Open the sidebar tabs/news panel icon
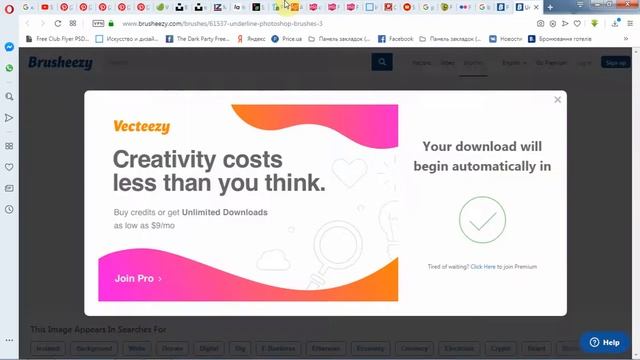The width and height of the screenshot is (640, 360). tap(9, 188)
